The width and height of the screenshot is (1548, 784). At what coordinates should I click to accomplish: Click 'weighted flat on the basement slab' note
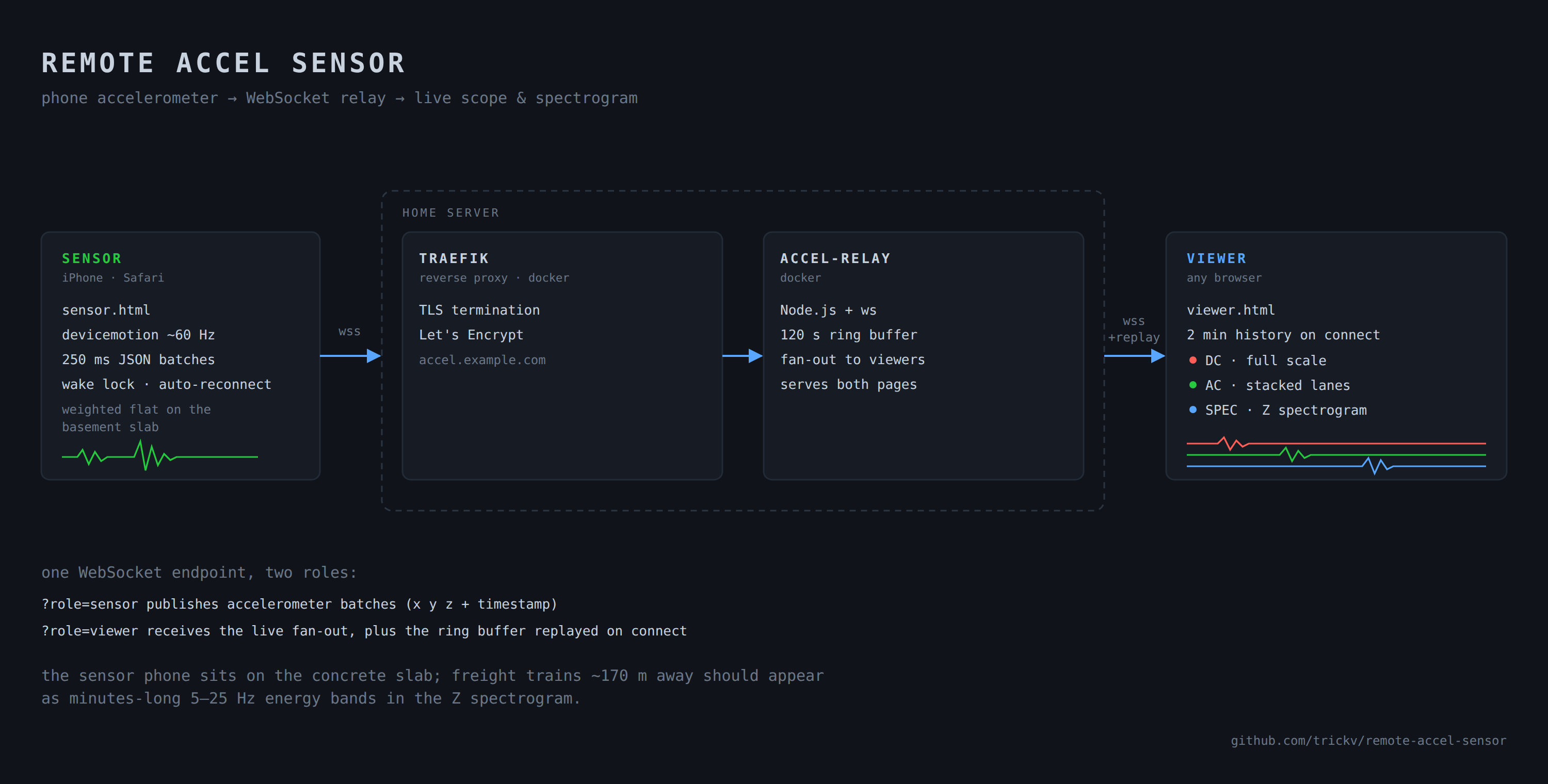point(136,418)
